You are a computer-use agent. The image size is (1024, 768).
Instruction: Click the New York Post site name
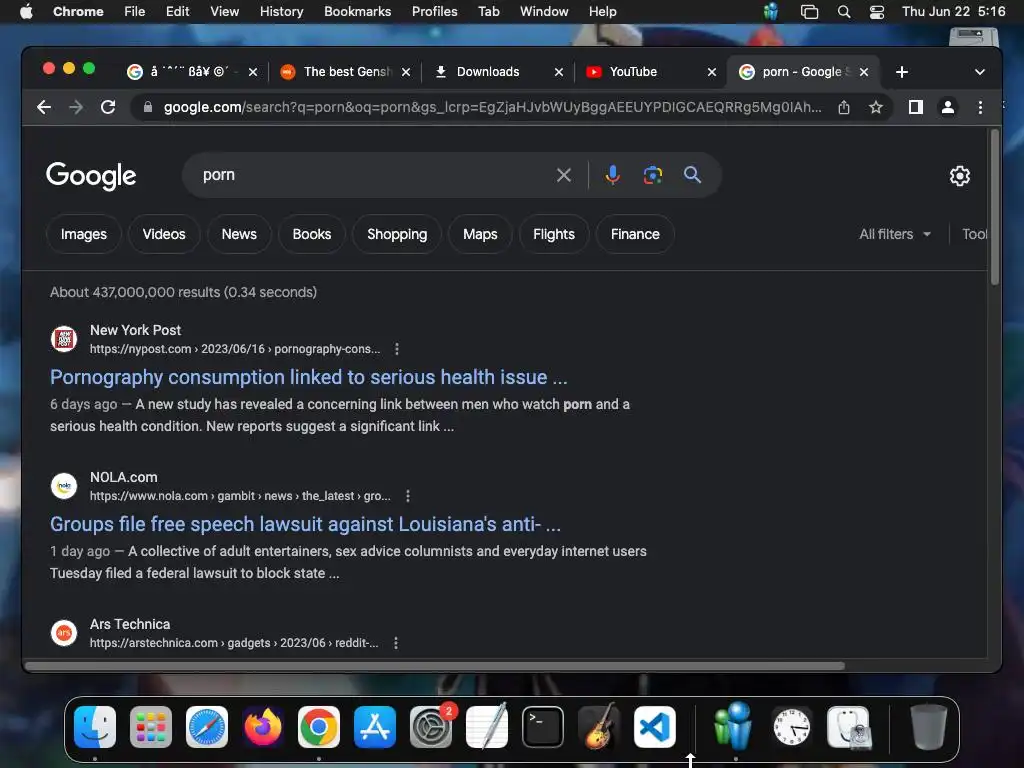(135, 330)
